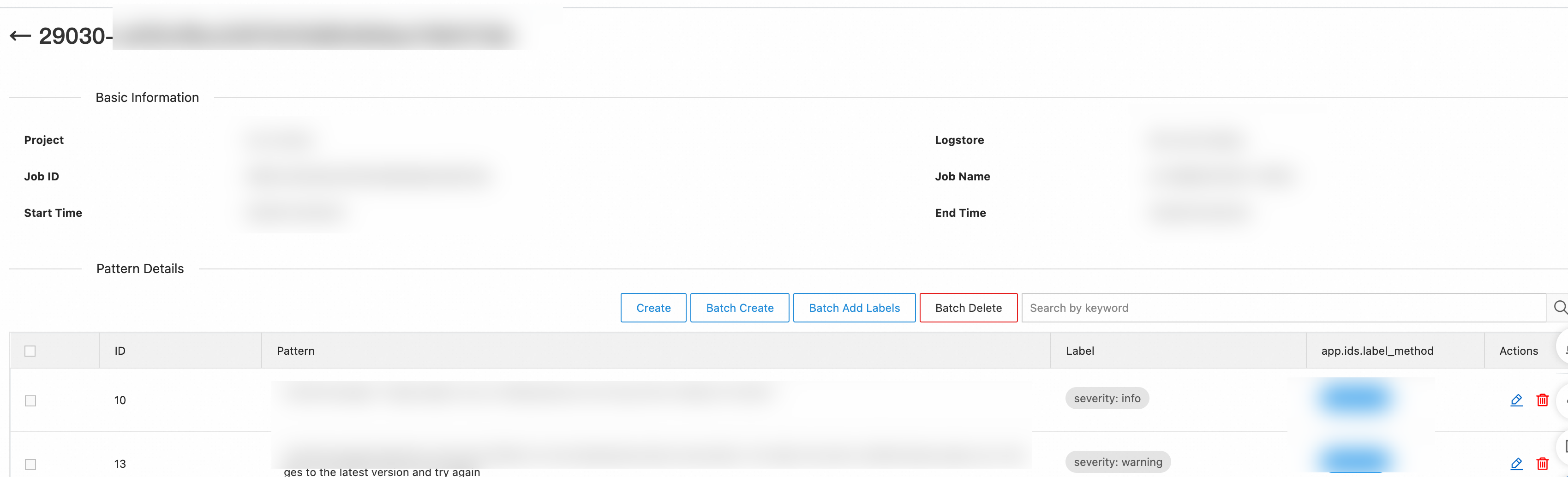
Task: Click the Pattern Details section title
Action: [140, 268]
